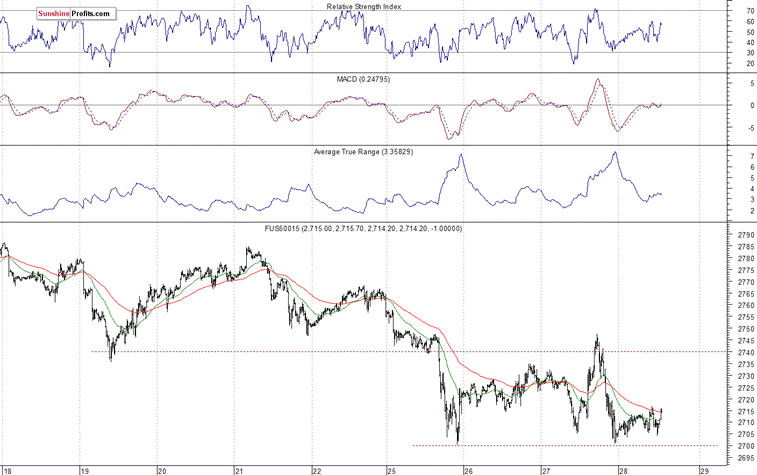Screen dimensions: 757x475
Task: Click the ATR 2 axis label
Action: click(752, 211)
